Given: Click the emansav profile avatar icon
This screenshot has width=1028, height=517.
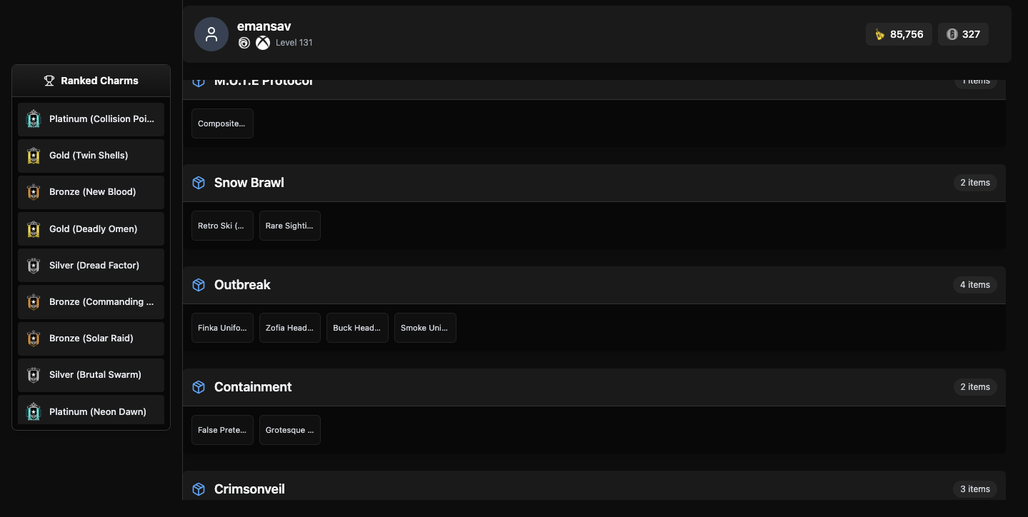Looking at the screenshot, I should (x=211, y=34).
